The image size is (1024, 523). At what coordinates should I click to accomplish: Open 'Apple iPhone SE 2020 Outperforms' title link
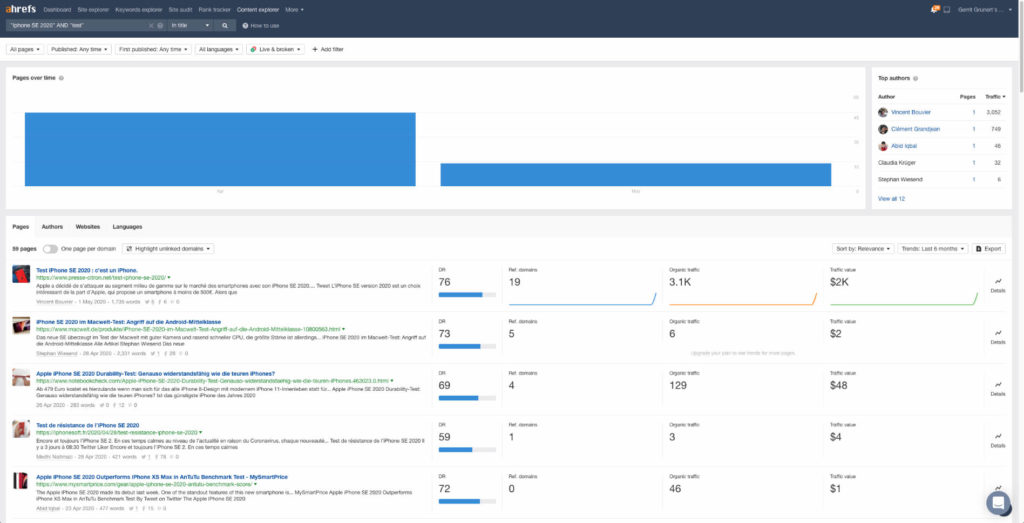(x=162, y=477)
